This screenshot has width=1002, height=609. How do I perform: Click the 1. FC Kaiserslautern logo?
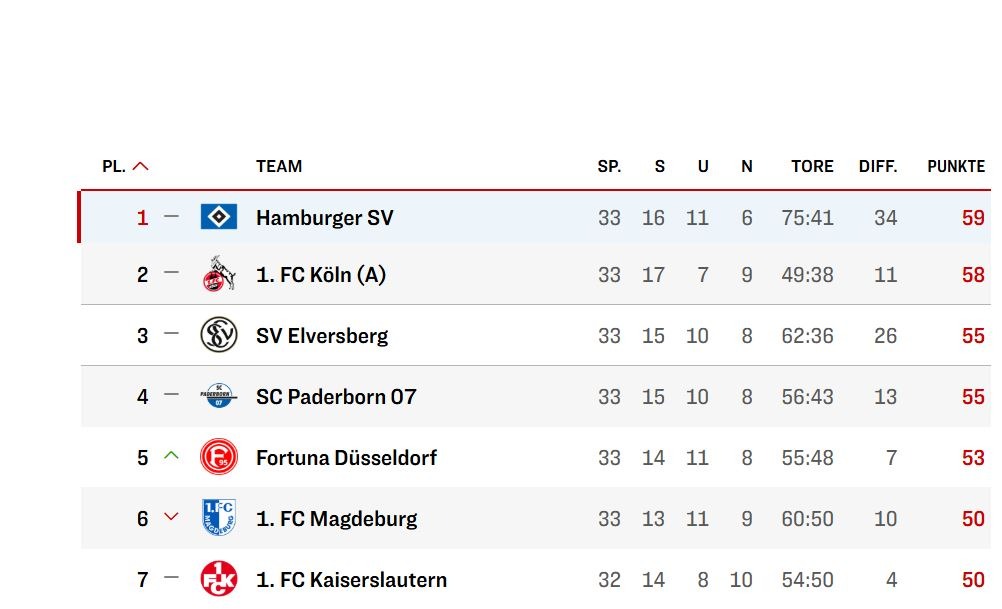pos(219,579)
